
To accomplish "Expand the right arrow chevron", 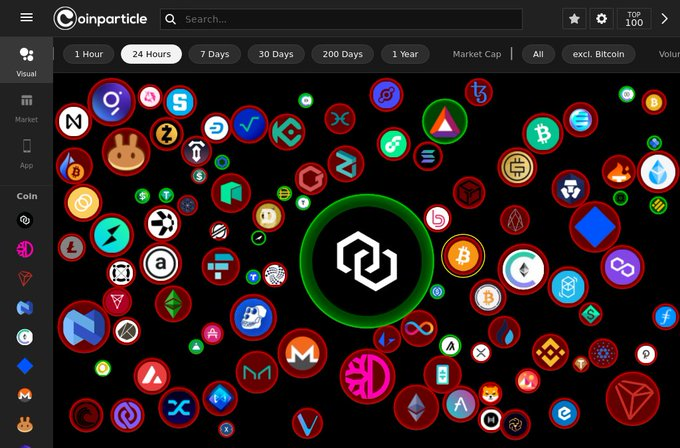I will (664, 19).
